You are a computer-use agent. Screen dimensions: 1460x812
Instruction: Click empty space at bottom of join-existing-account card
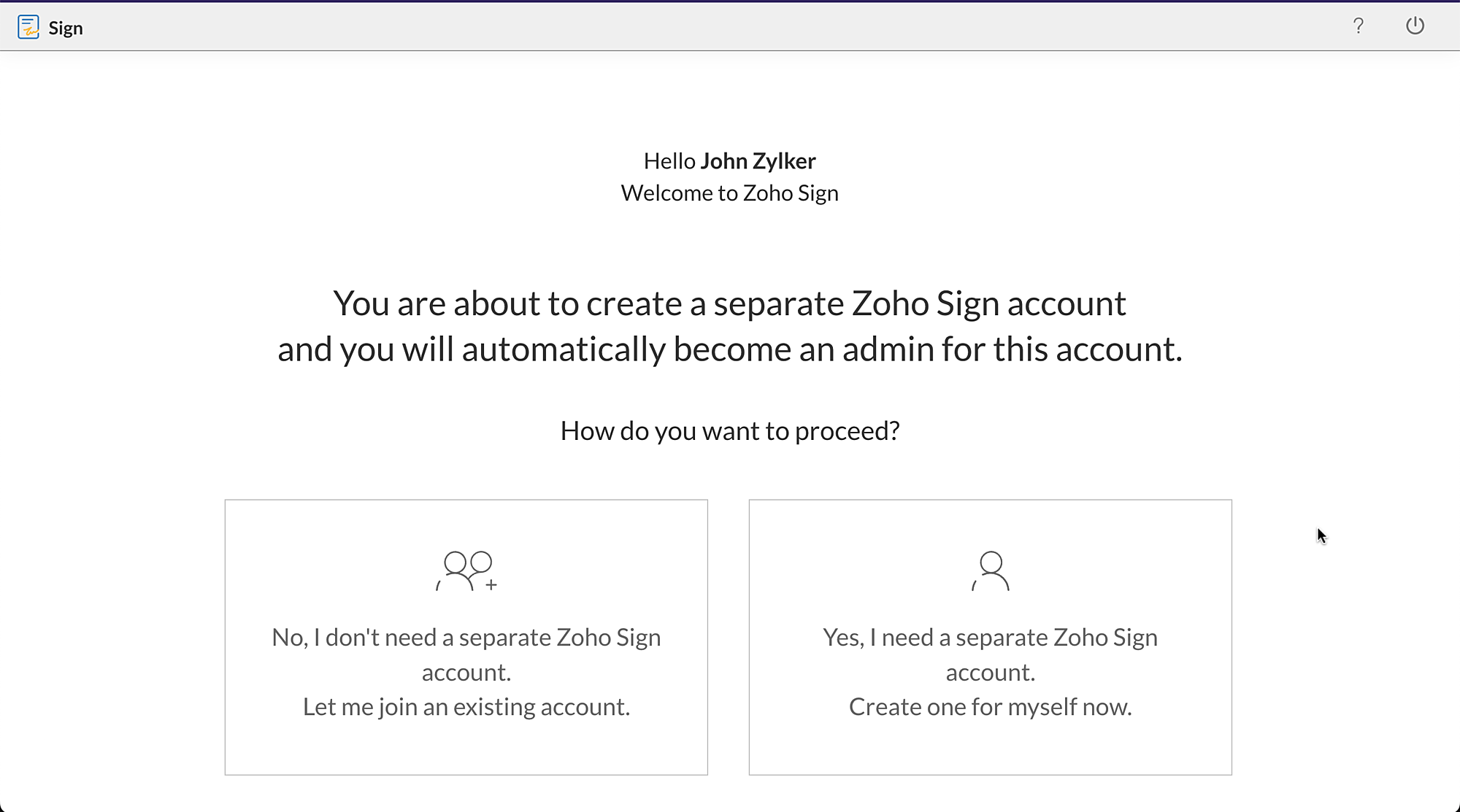click(466, 751)
